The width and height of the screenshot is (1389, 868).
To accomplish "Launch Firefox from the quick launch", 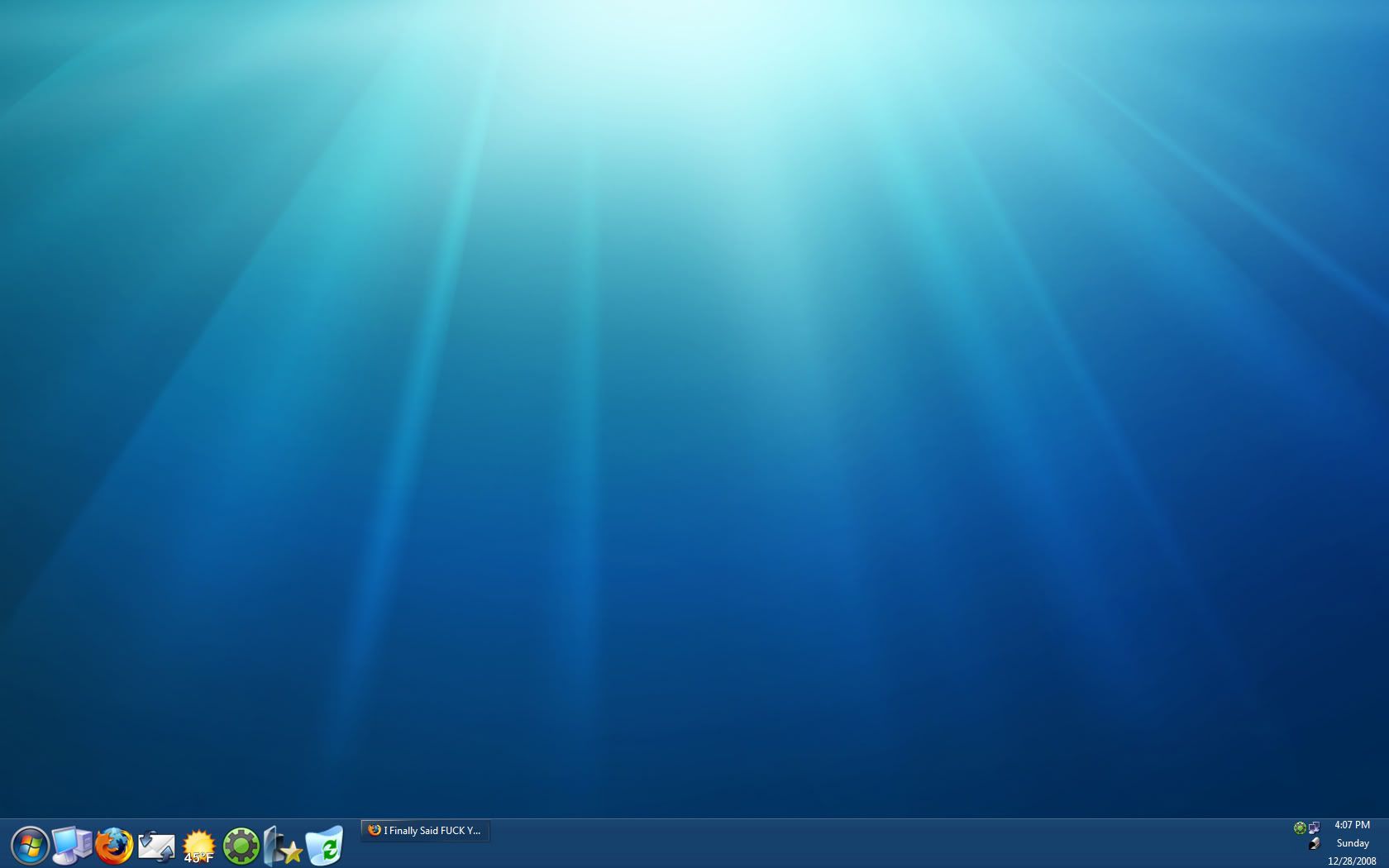I will (114, 846).
